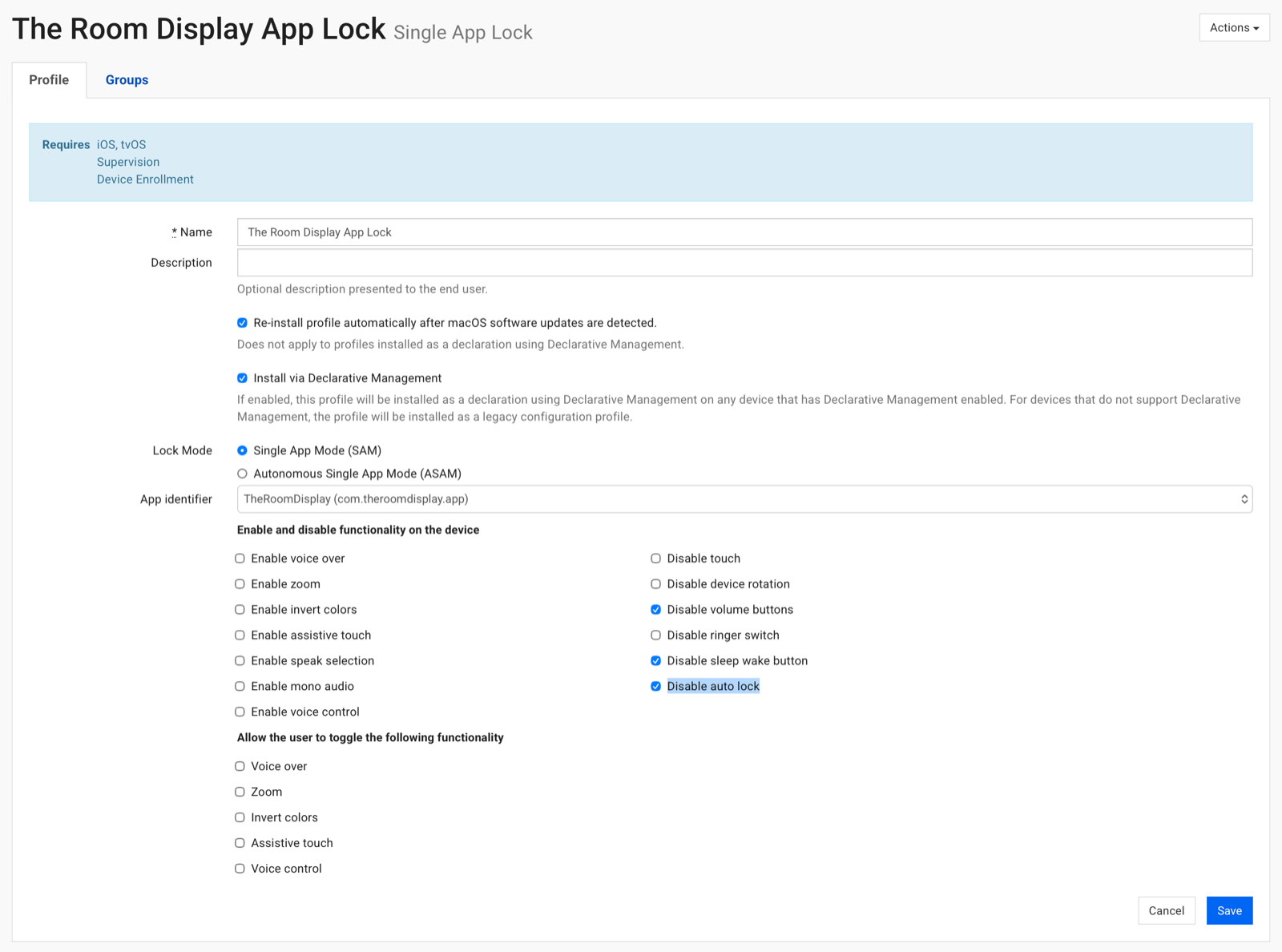
Task: Switch to the Groups tab
Action: tap(127, 80)
